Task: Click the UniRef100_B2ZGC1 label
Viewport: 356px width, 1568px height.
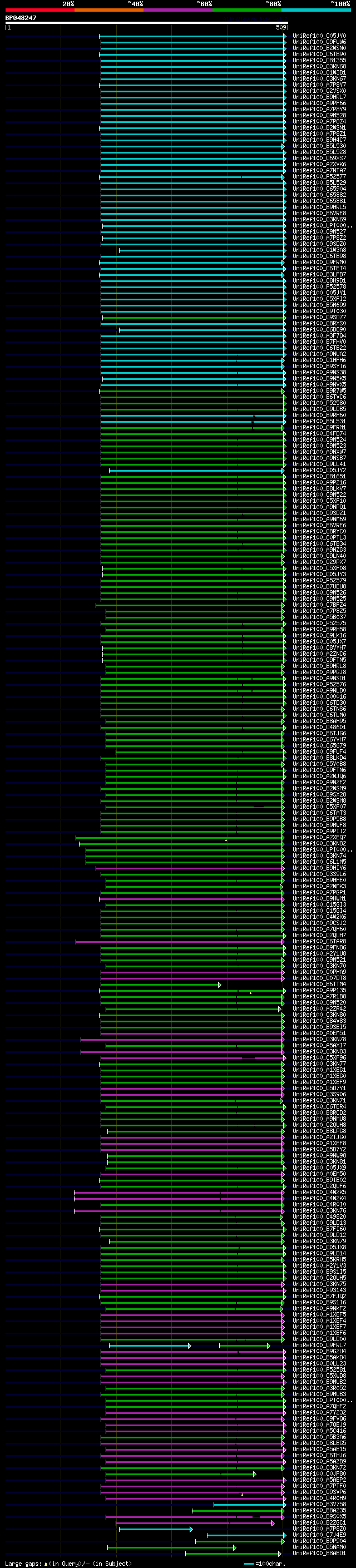Action: tap(319, 1522)
